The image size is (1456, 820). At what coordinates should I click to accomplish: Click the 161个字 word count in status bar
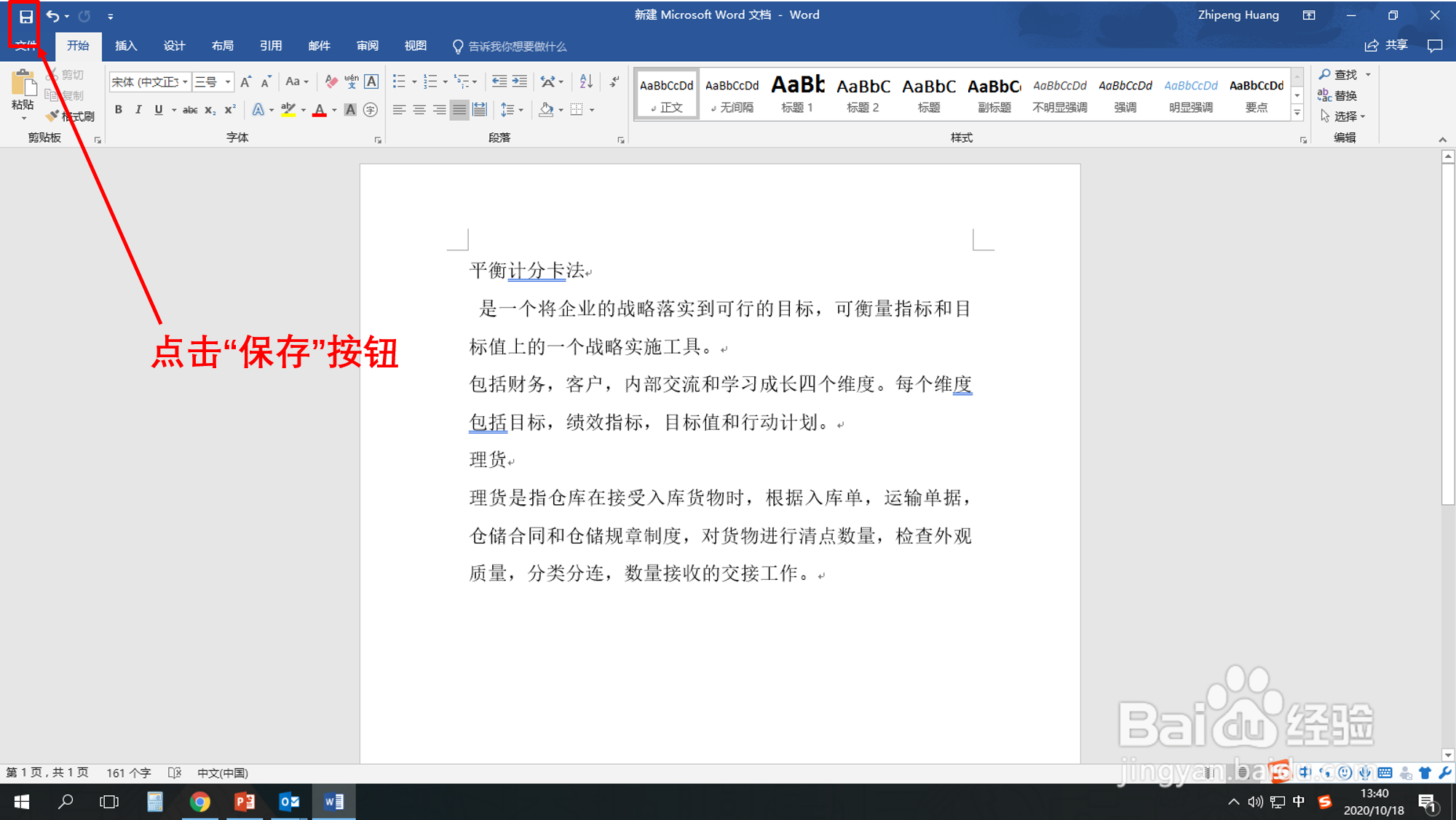click(x=128, y=773)
